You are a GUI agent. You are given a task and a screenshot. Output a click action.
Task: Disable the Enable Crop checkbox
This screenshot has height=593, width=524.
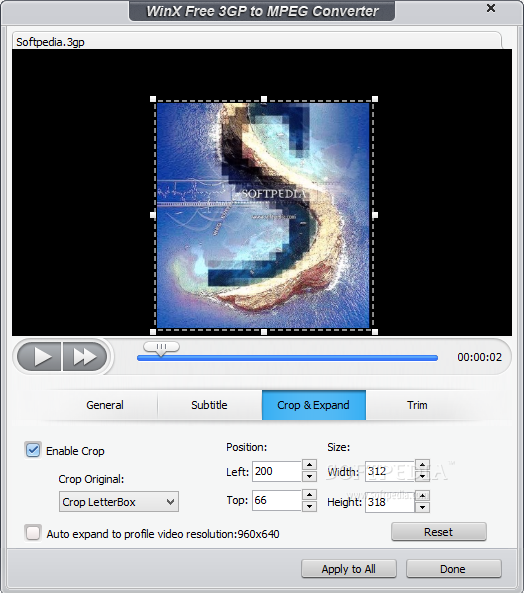(33, 450)
